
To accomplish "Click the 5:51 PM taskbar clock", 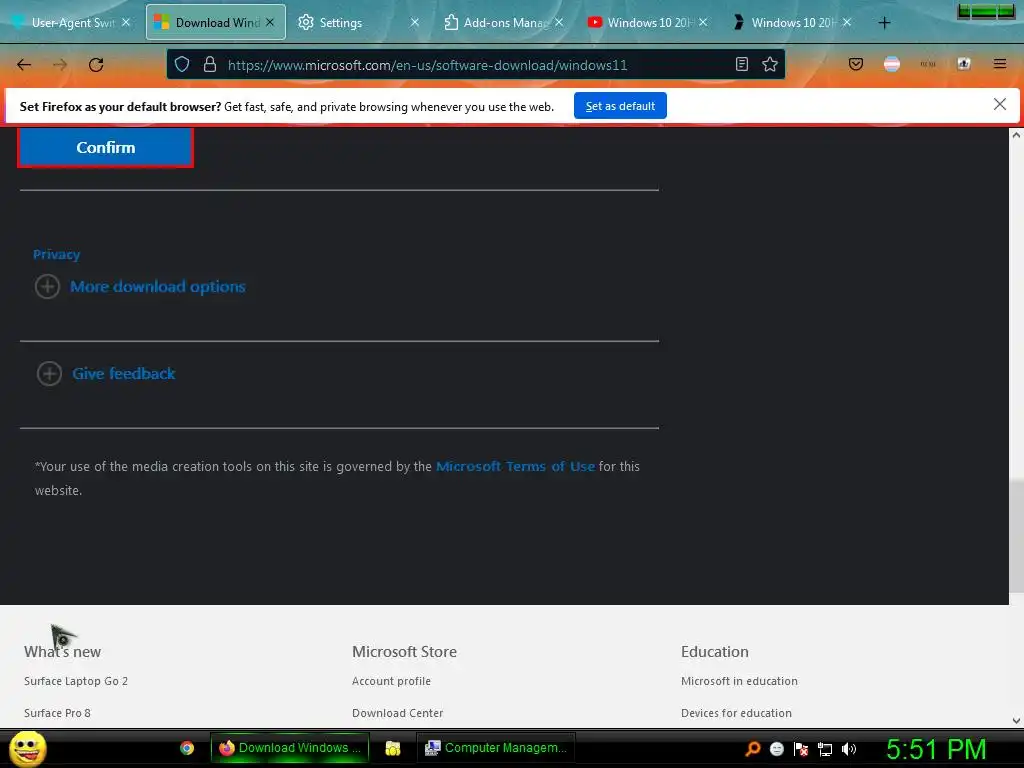I will (936, 749).
